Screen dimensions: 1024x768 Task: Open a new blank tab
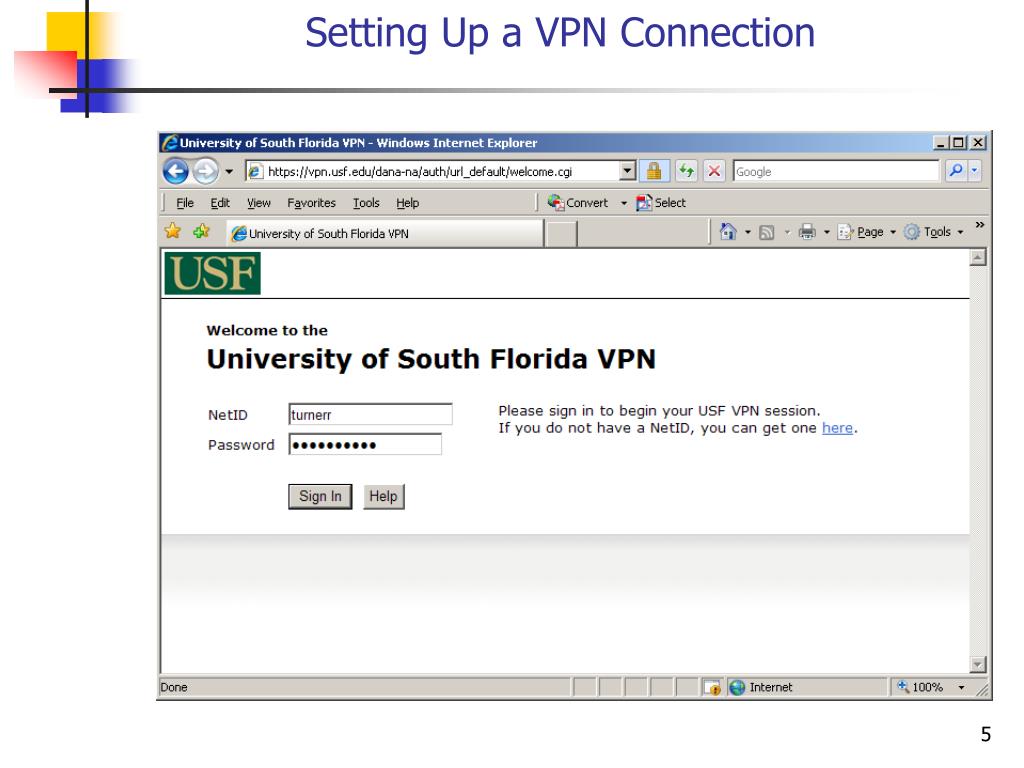(x=561, y=234)
